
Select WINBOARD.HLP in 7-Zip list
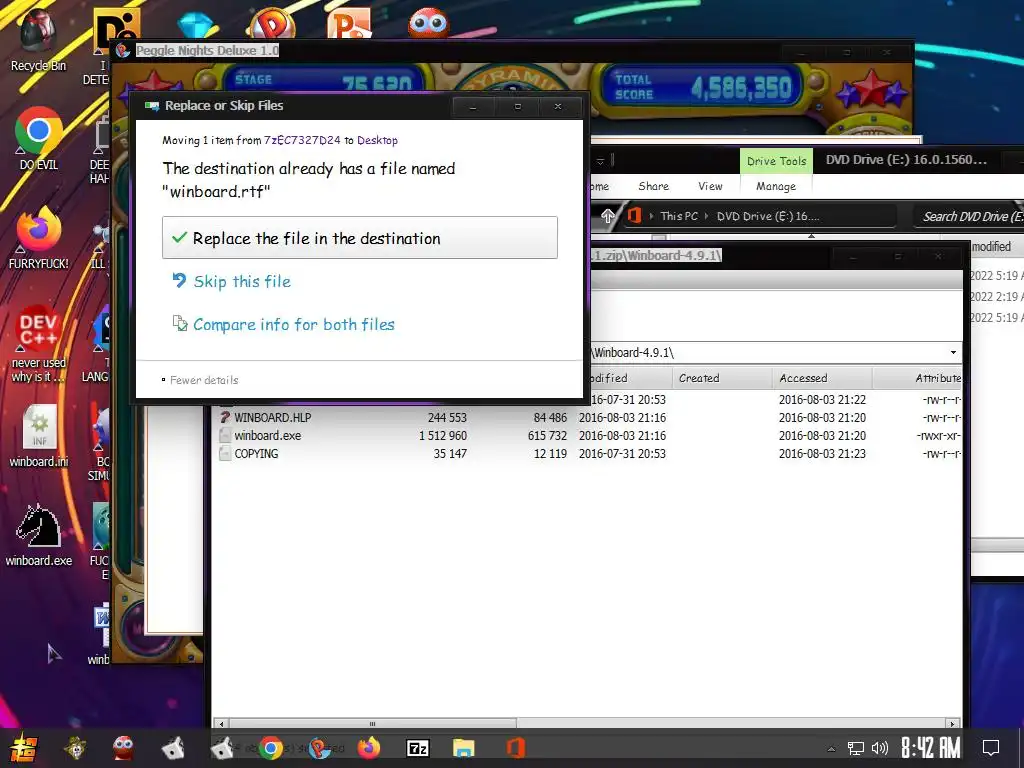point(272,417)
